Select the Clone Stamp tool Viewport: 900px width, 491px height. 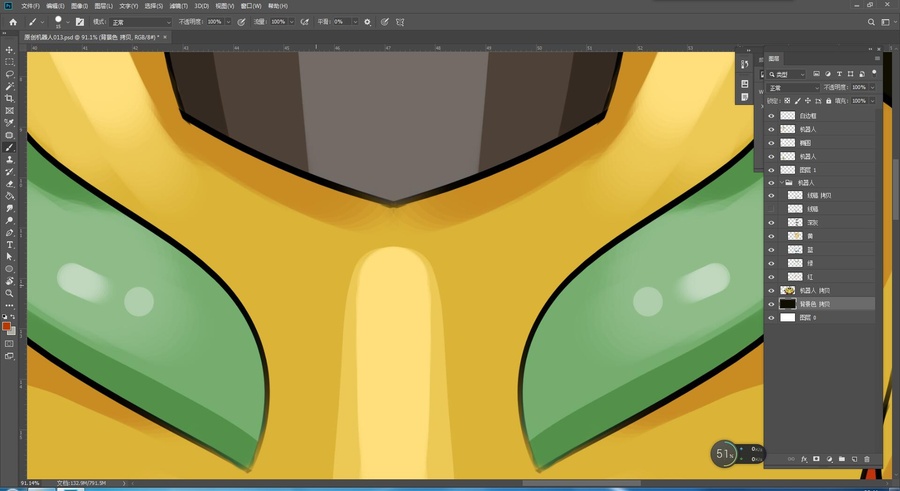pos(9,160)
